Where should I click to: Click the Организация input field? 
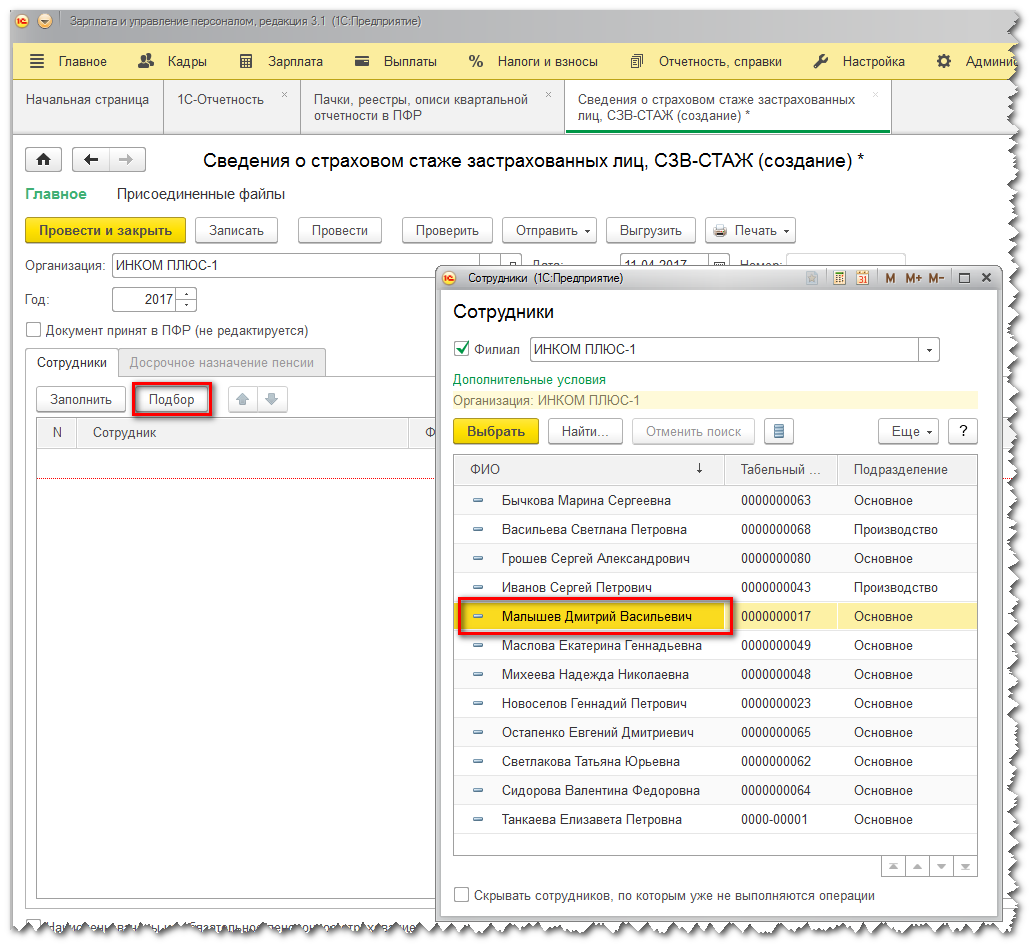point(296,266)
